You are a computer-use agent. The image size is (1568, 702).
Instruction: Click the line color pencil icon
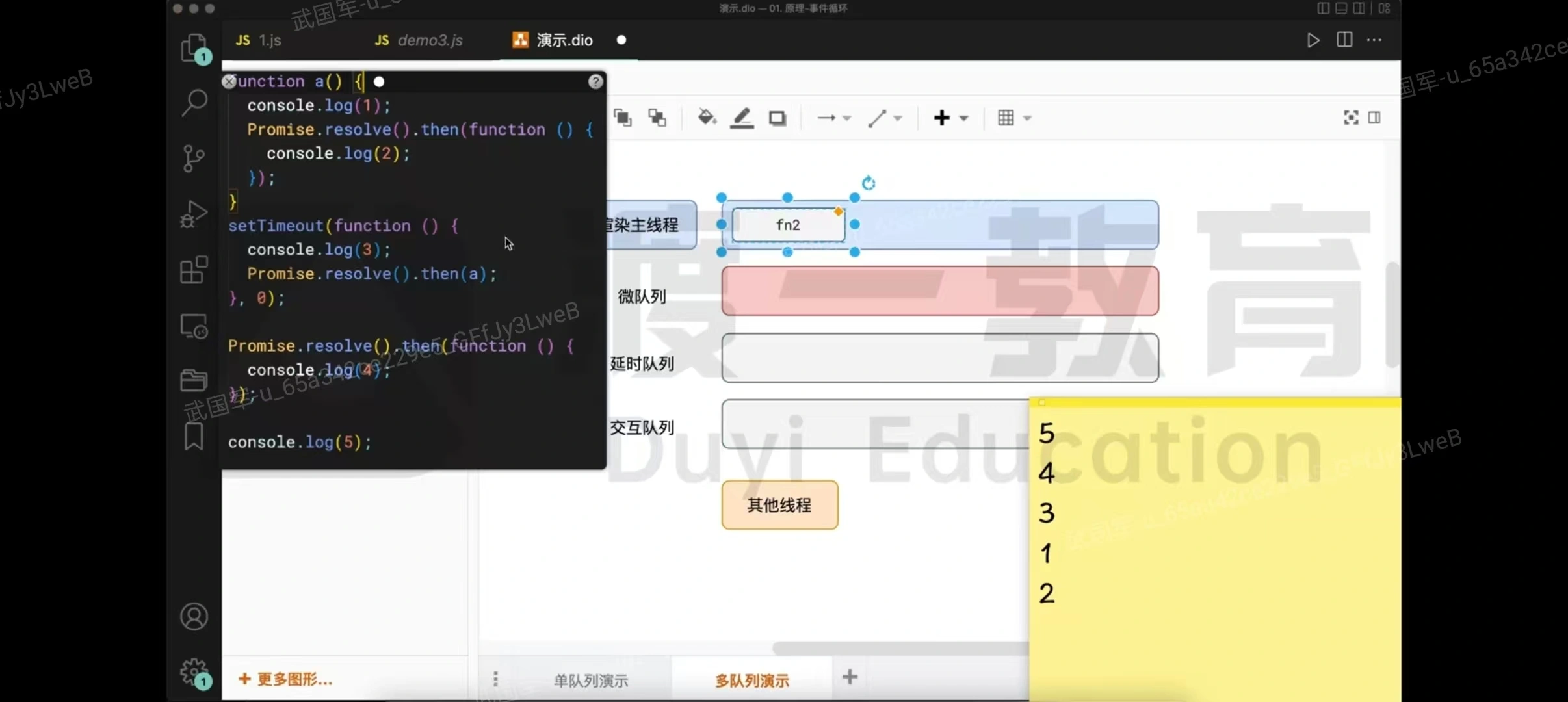click(742, 118)
